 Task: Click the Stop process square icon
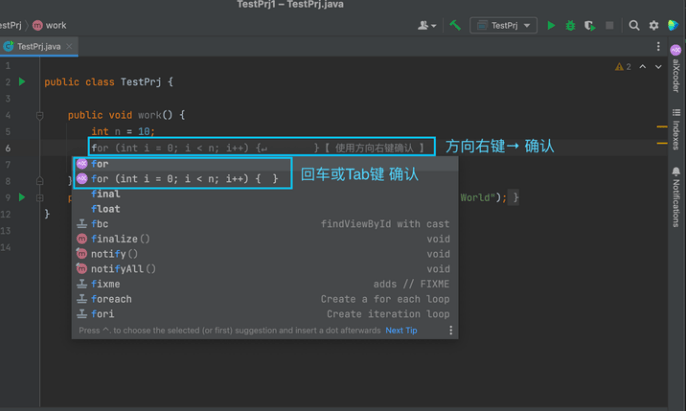[609, 25]
